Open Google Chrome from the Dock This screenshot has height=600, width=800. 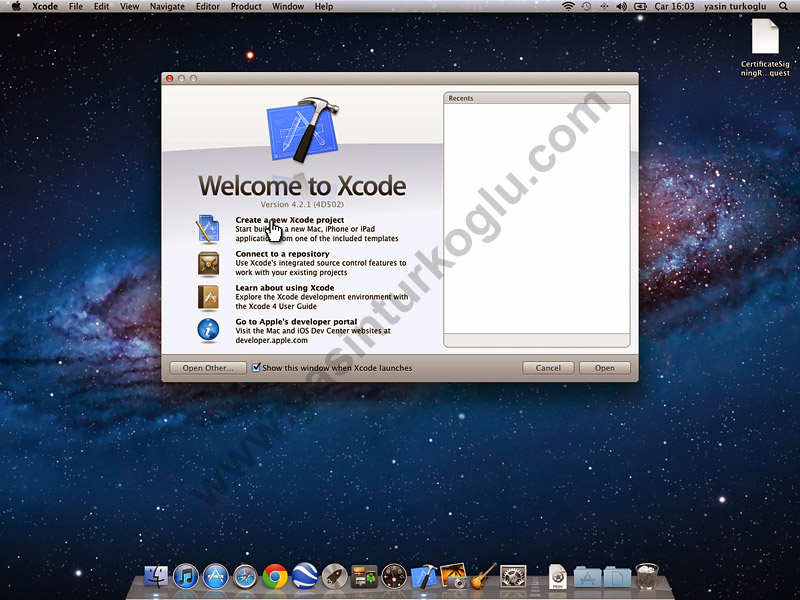tap(275, 577)
